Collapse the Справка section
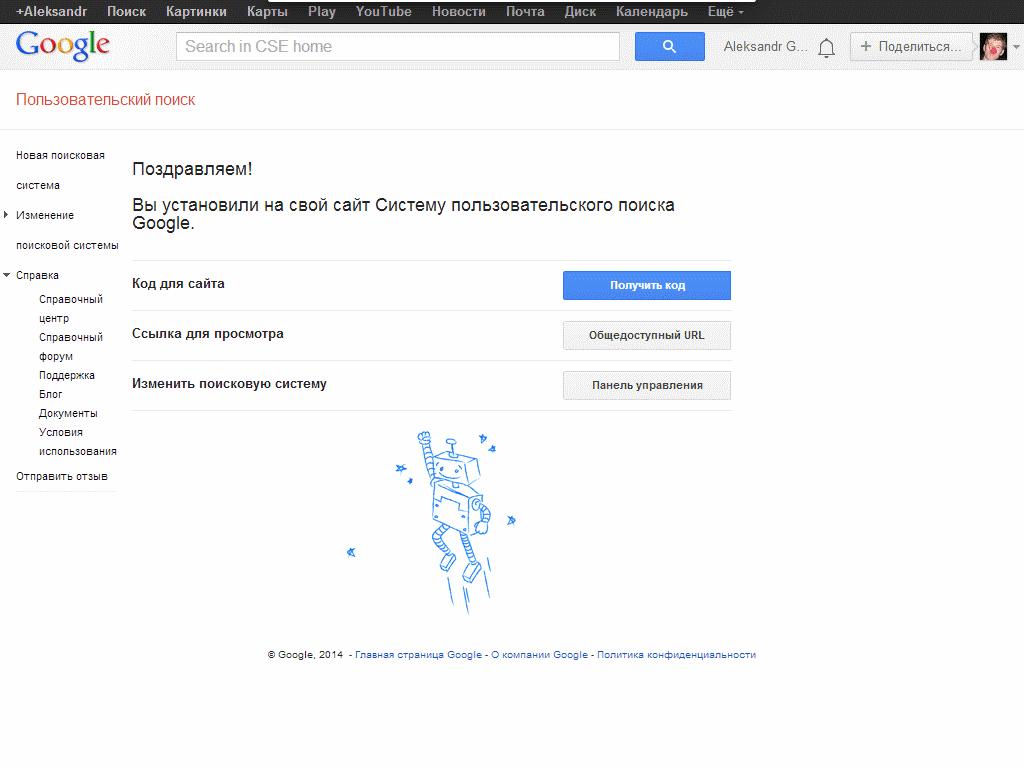The width and height of the screenshot is (1024, 768). [7, 275]
